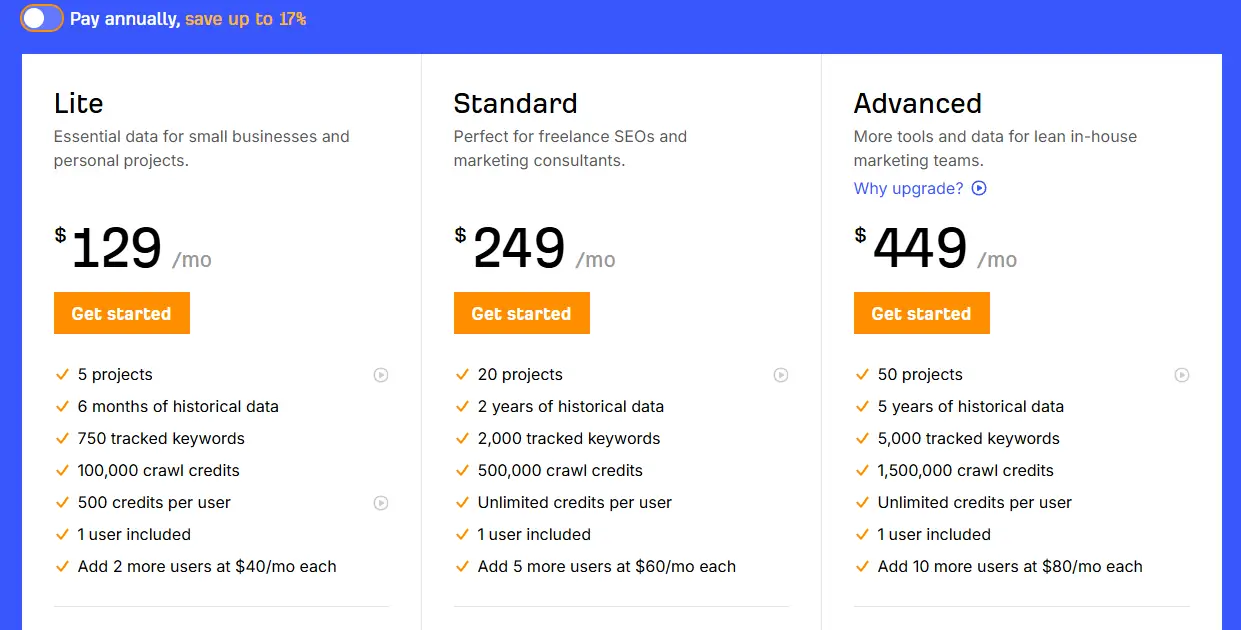The image size is (1241, 630).
Task: Open the video icon next to '500 credits per user'
Action: point(381,503)
